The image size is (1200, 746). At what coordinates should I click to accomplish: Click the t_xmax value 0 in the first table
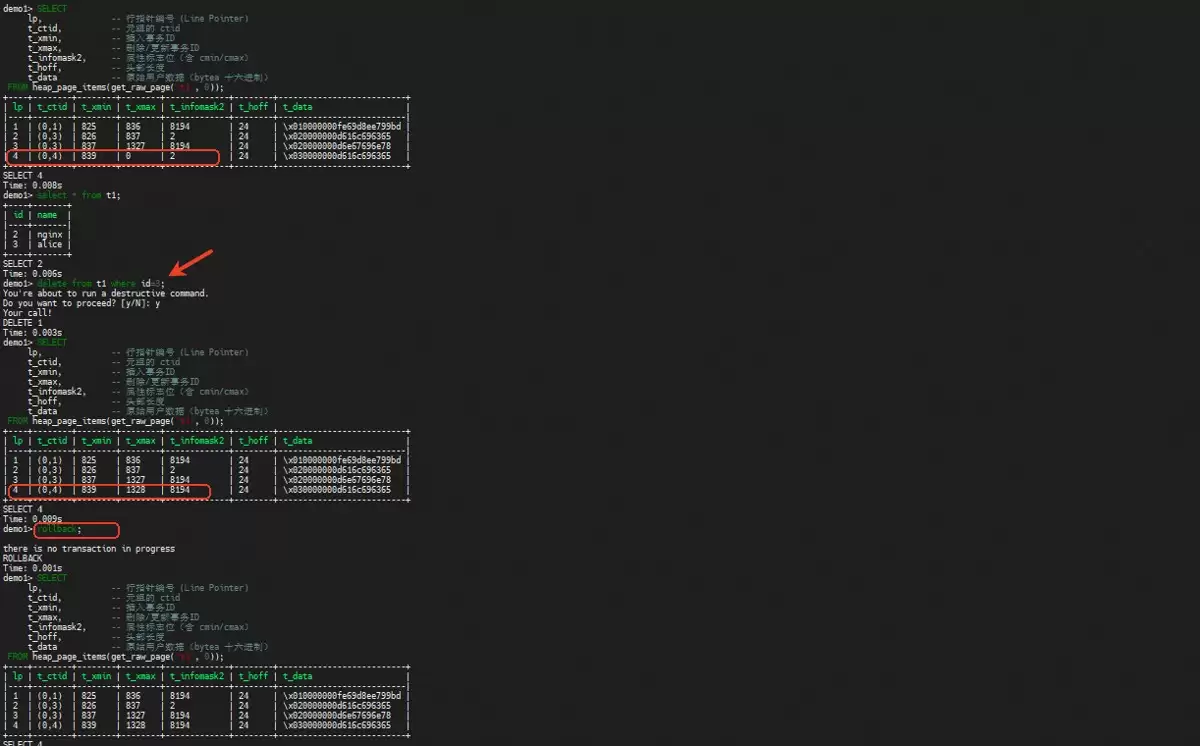(128, 157)
